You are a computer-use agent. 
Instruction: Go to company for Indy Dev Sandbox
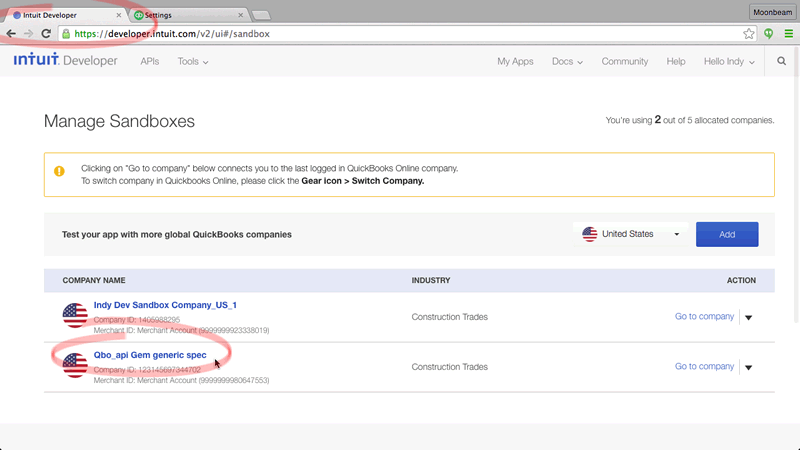(x=704, y=316)
